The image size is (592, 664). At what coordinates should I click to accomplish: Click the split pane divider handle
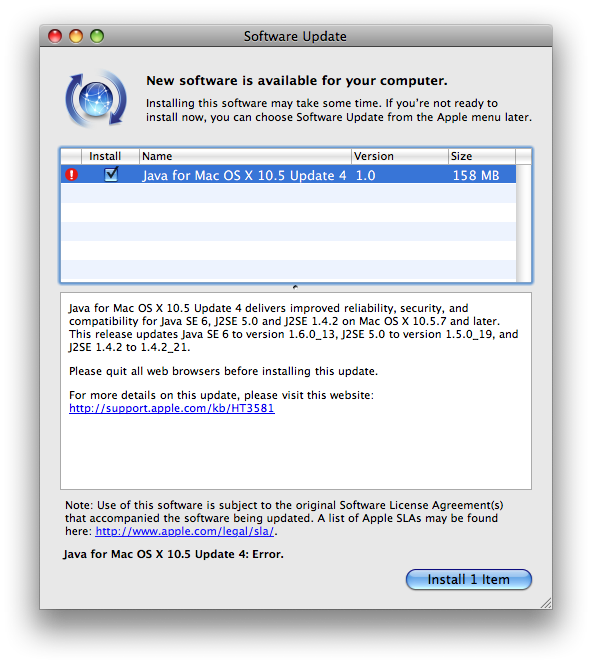[x=295, y=288]
